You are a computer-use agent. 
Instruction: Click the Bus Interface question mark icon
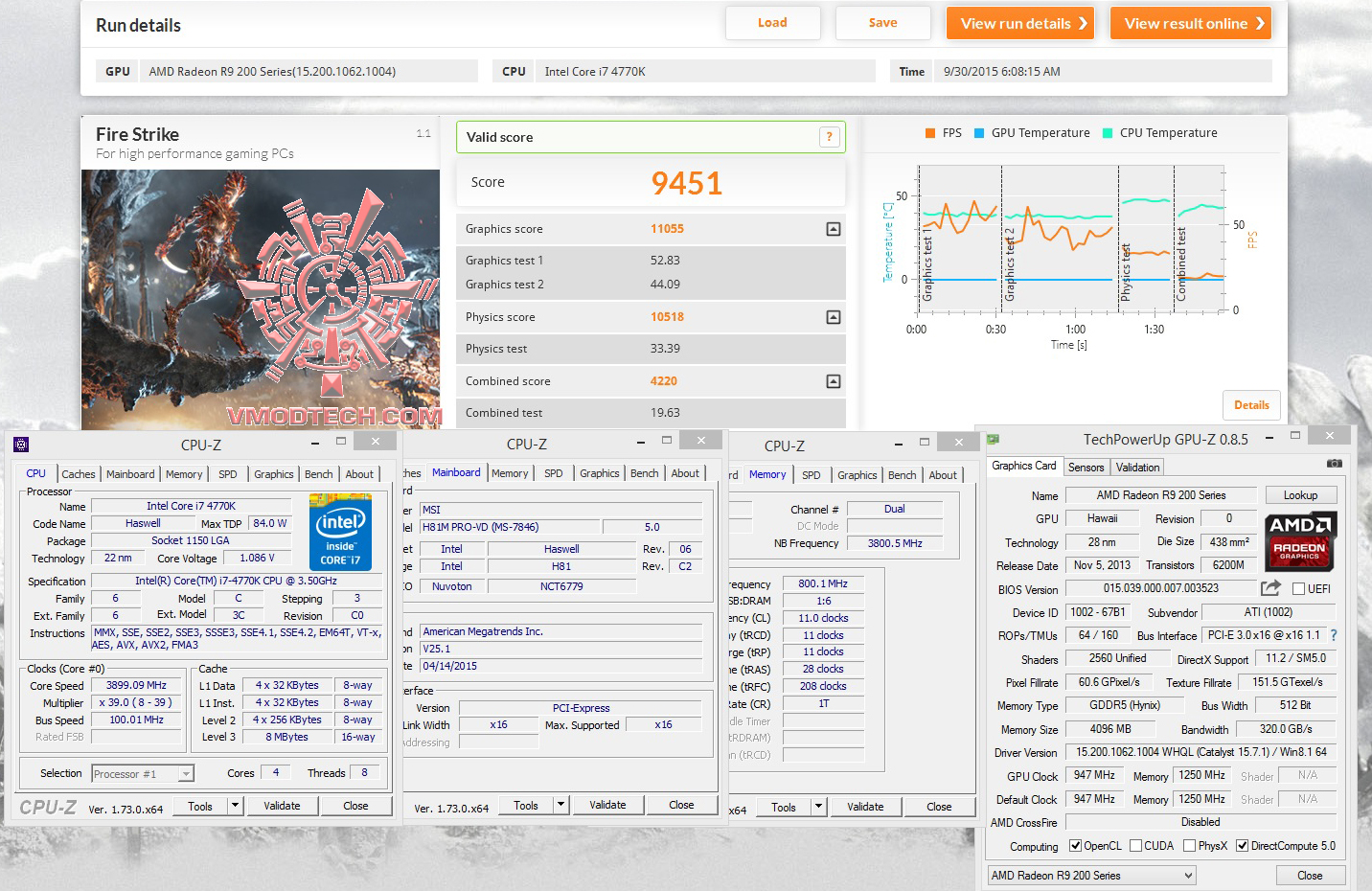1333,635
